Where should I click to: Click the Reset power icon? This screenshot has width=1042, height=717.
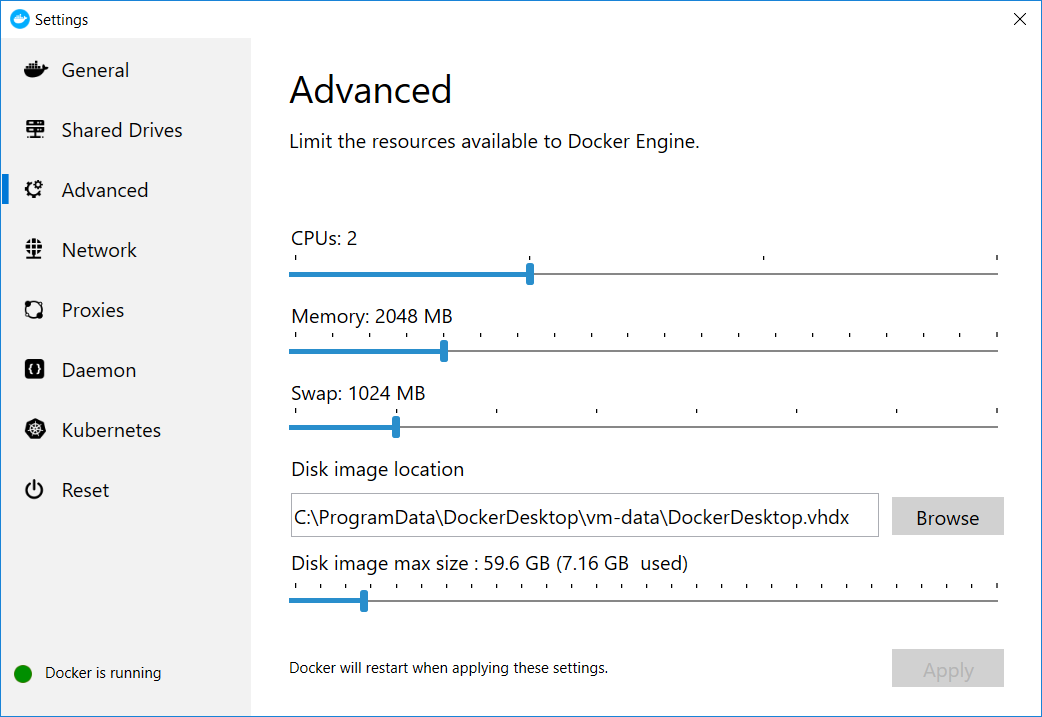(35, 489)
